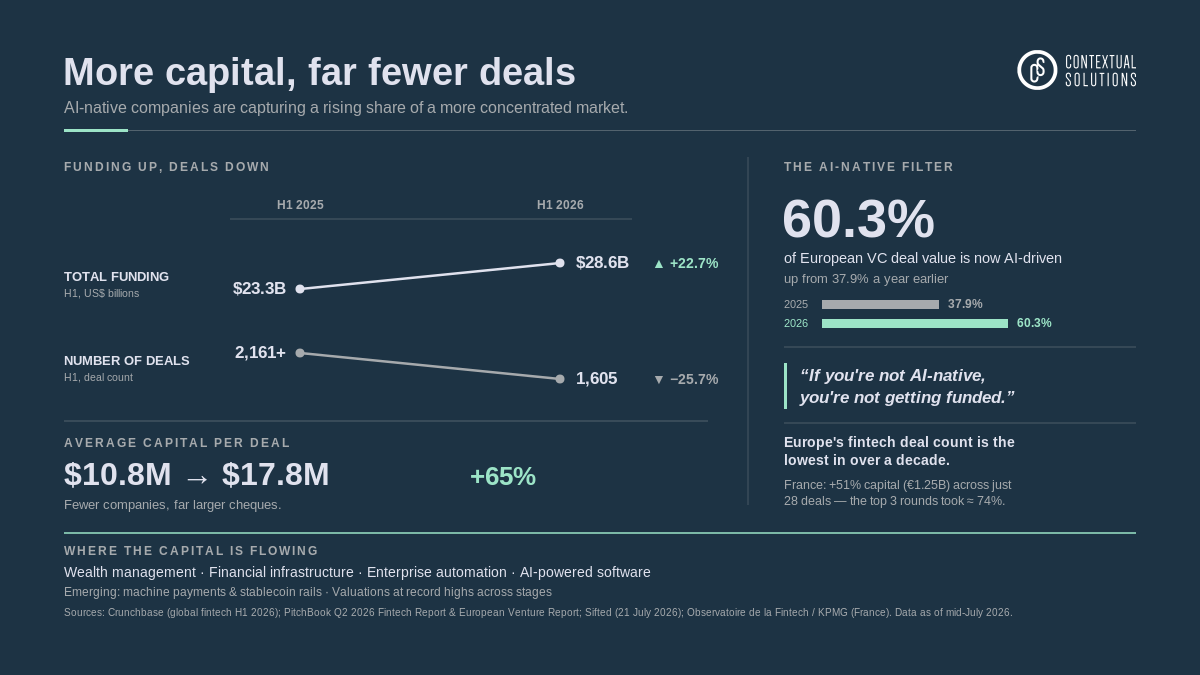Viewport: 1200px width, 675px height.
Task: Click the title 'More capital, far fewer deals'
Action: coord(320,72)
